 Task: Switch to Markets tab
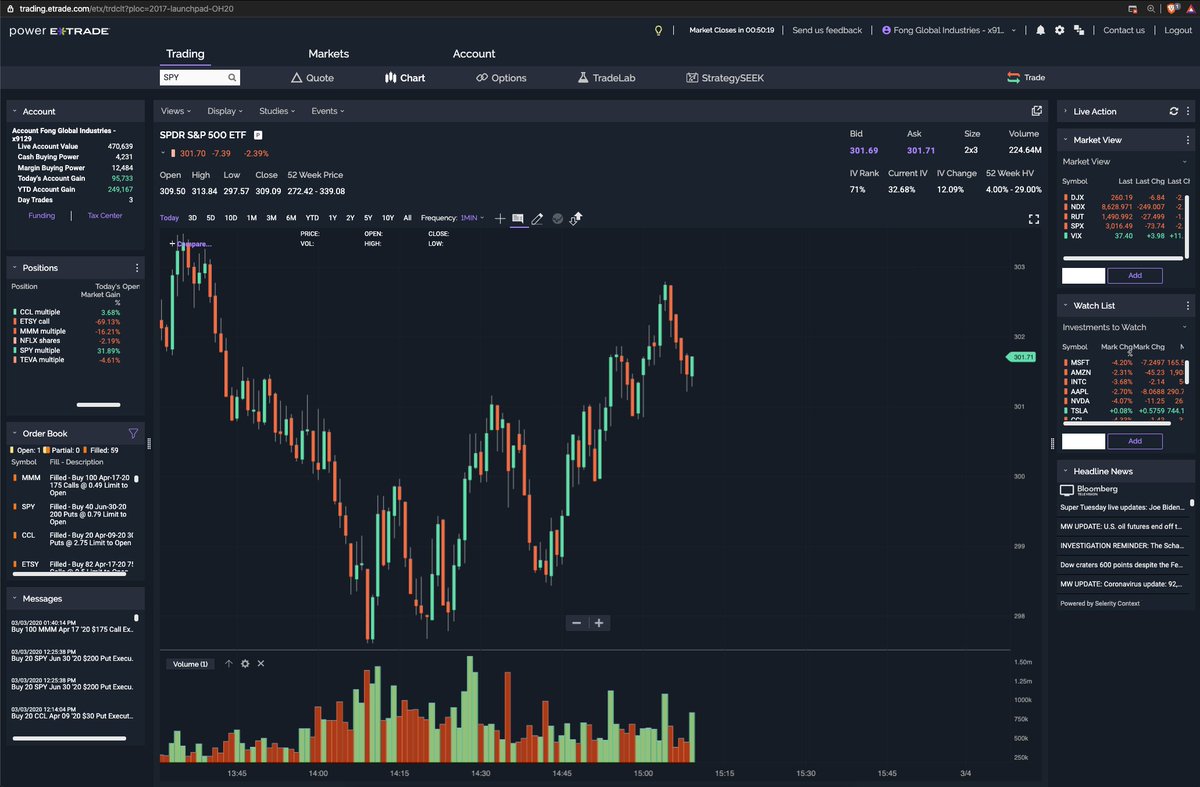coord(328,54)
